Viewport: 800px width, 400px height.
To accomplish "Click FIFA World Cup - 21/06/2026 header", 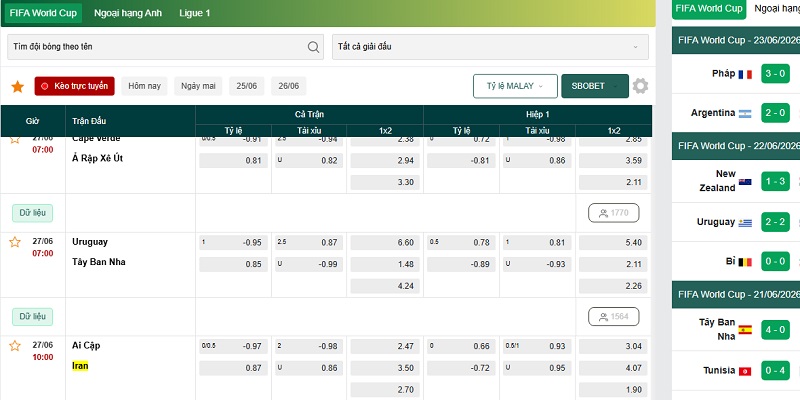I will click(736, 295).
